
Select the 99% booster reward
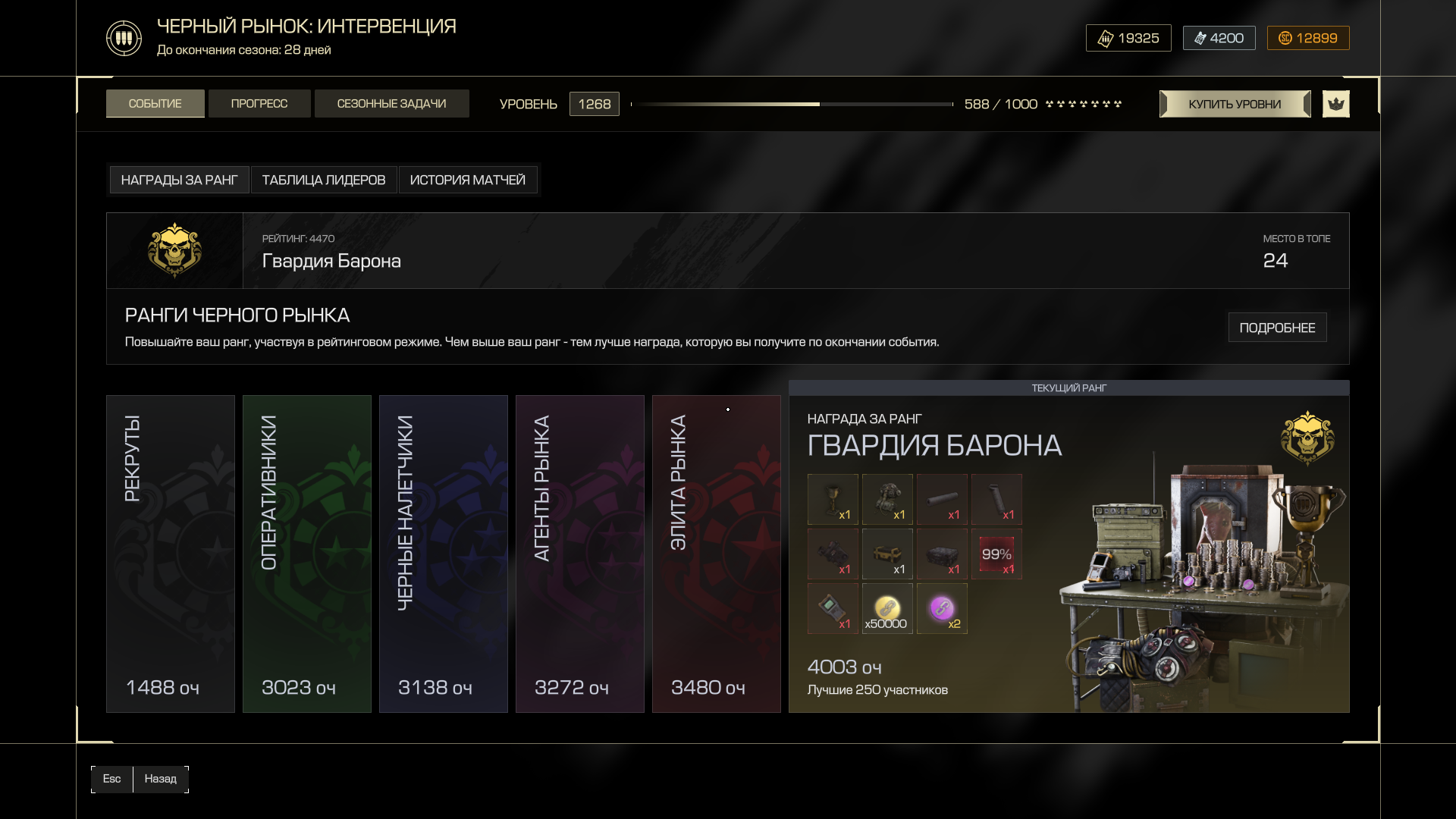tap(996, 554)
